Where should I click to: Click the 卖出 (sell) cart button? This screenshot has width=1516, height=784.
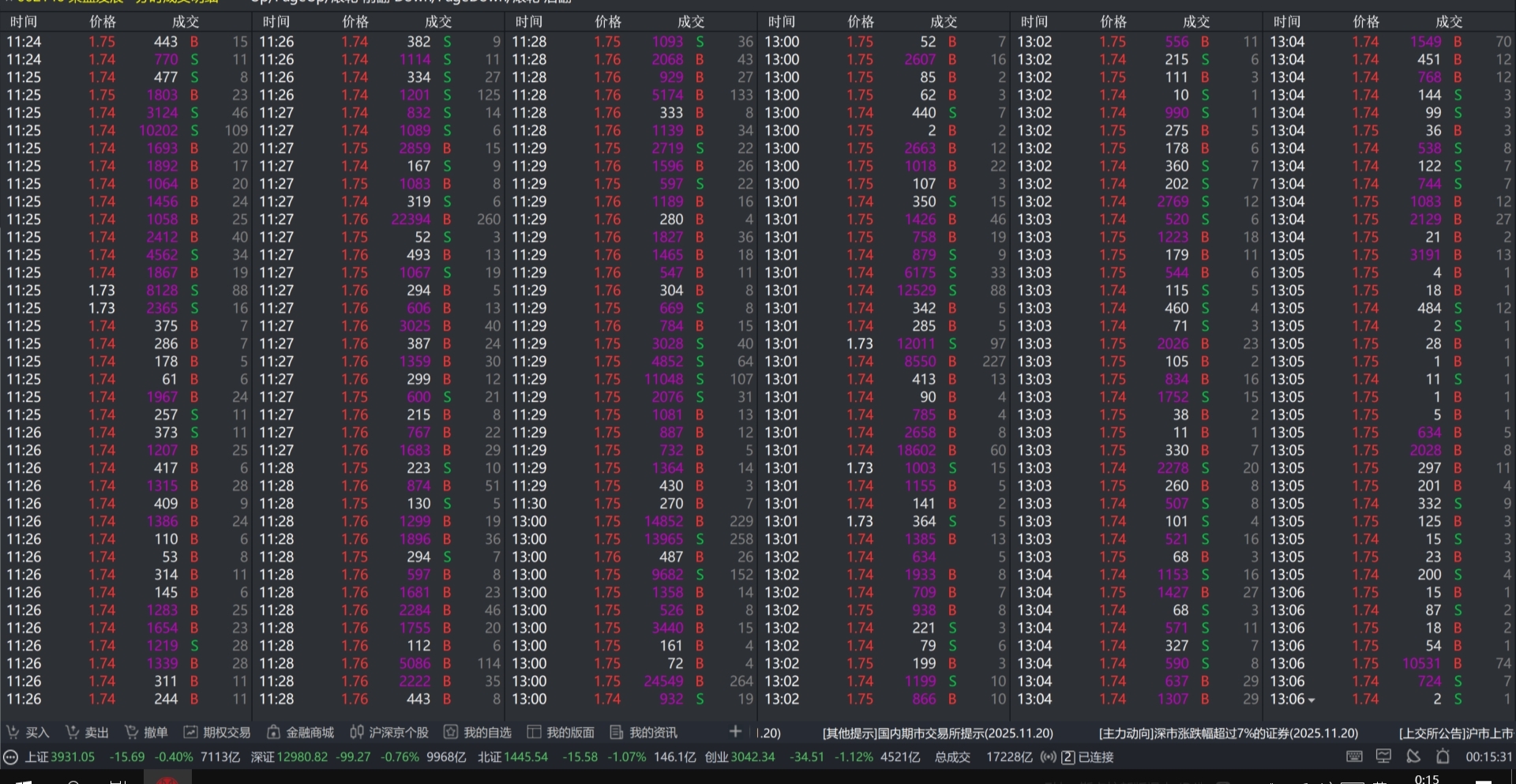point(87,733)
